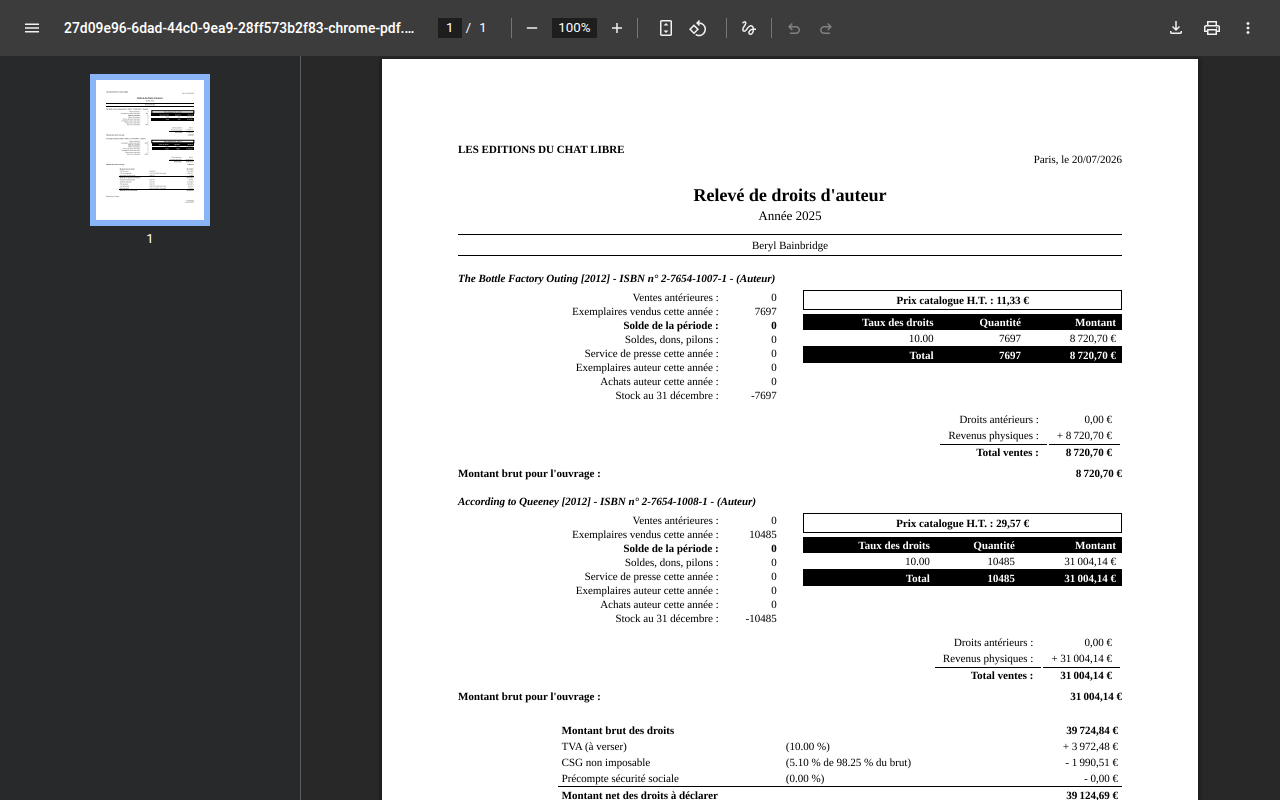Click the 100% zoom level field

[574, 28]
